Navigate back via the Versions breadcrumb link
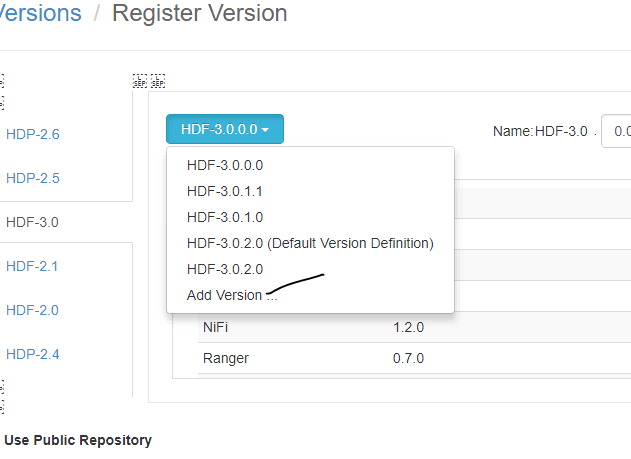The image size is (631, 459). point(40,14)
